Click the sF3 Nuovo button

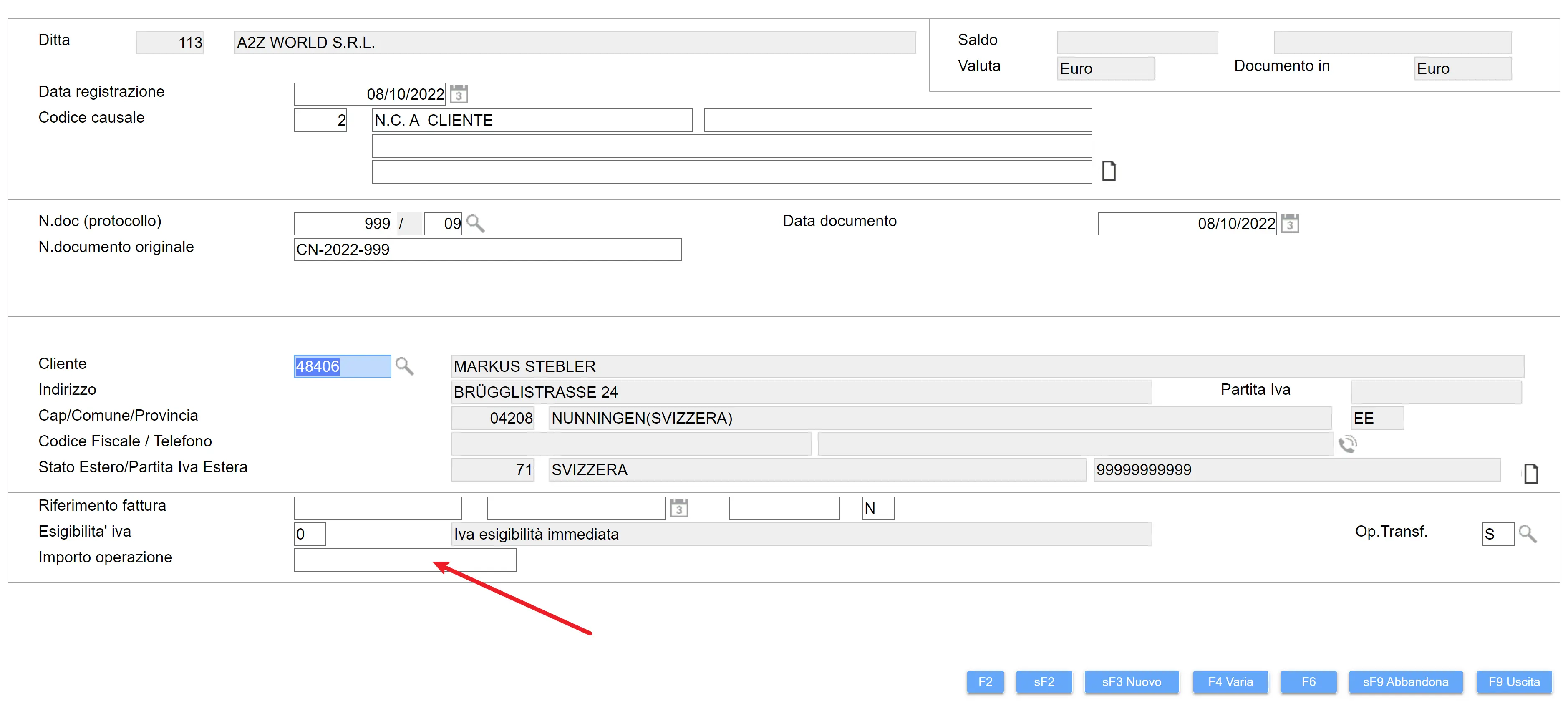pos(1131,681)
